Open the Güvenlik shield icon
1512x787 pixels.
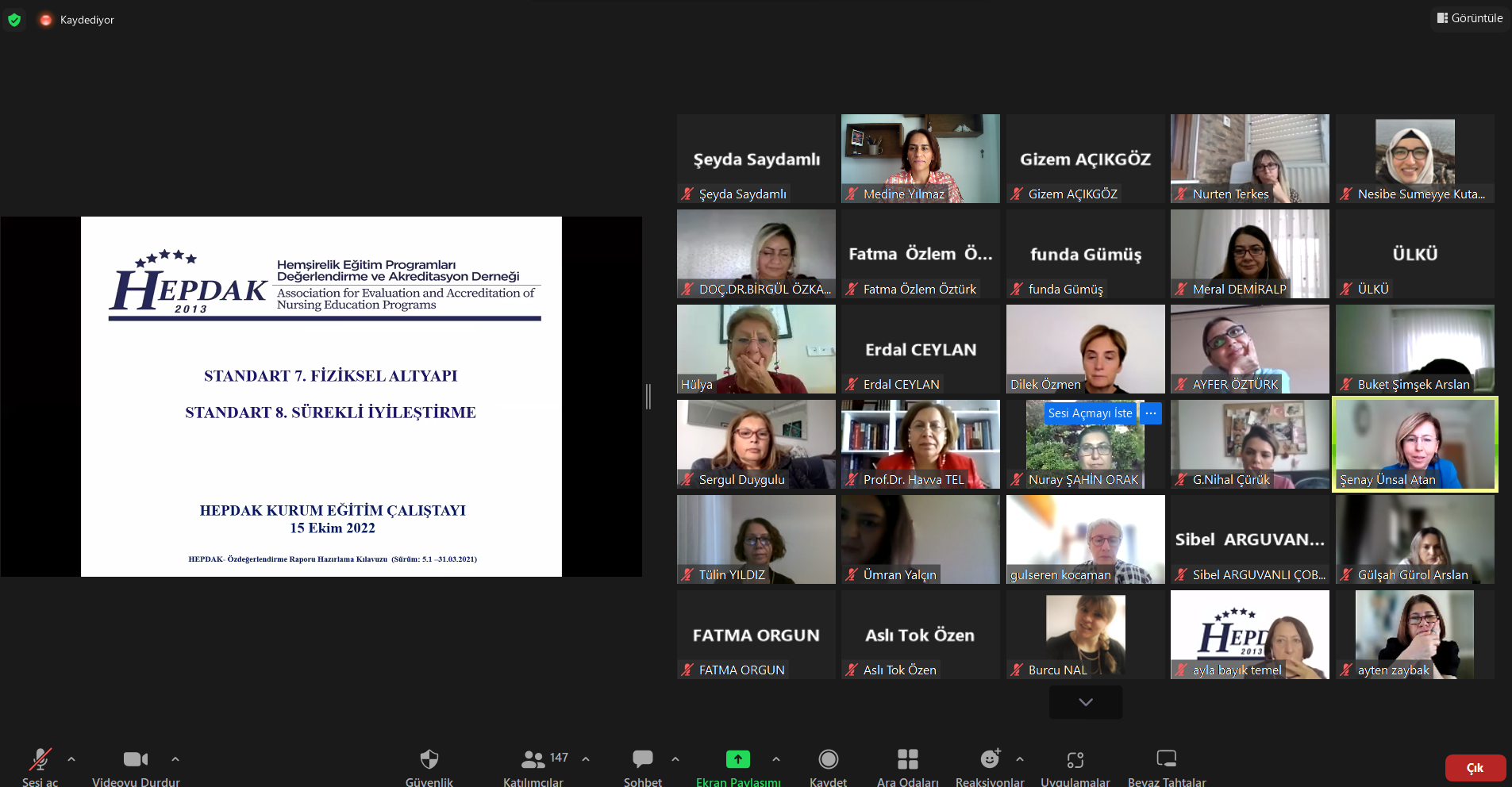point(429,759)
